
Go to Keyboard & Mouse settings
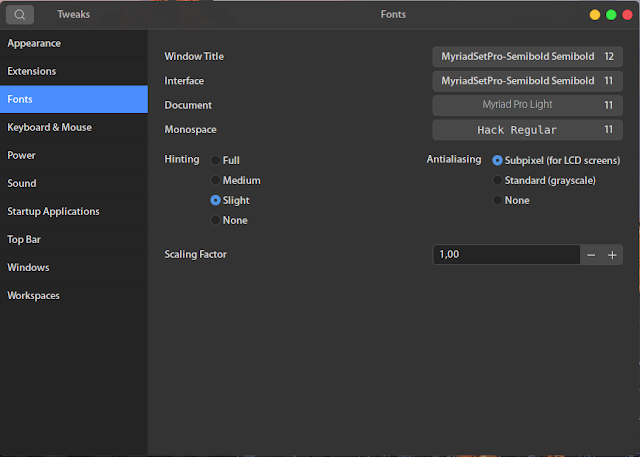click(x=74, y=127)
